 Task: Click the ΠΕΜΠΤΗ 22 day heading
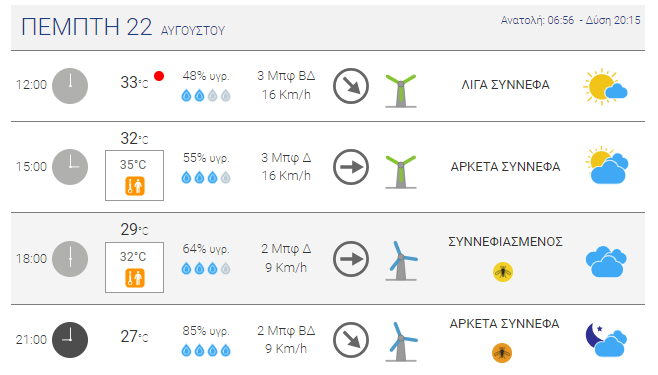coord(86,27)
